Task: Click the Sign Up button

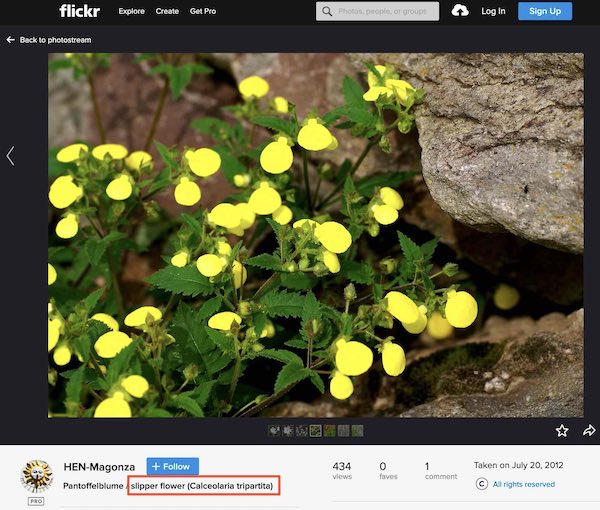Action: point(545,11)
